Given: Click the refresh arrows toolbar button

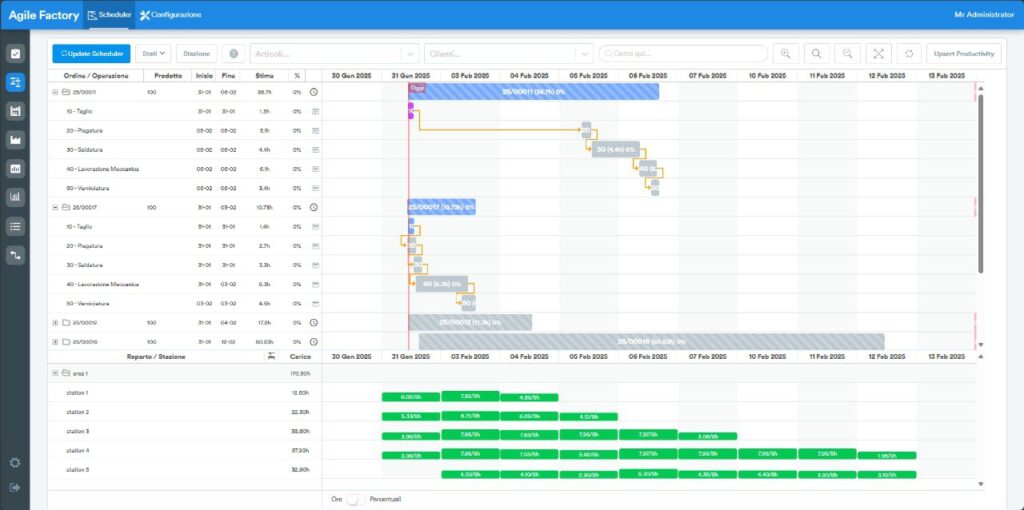Looking at the screenshot, I should 909,54.
